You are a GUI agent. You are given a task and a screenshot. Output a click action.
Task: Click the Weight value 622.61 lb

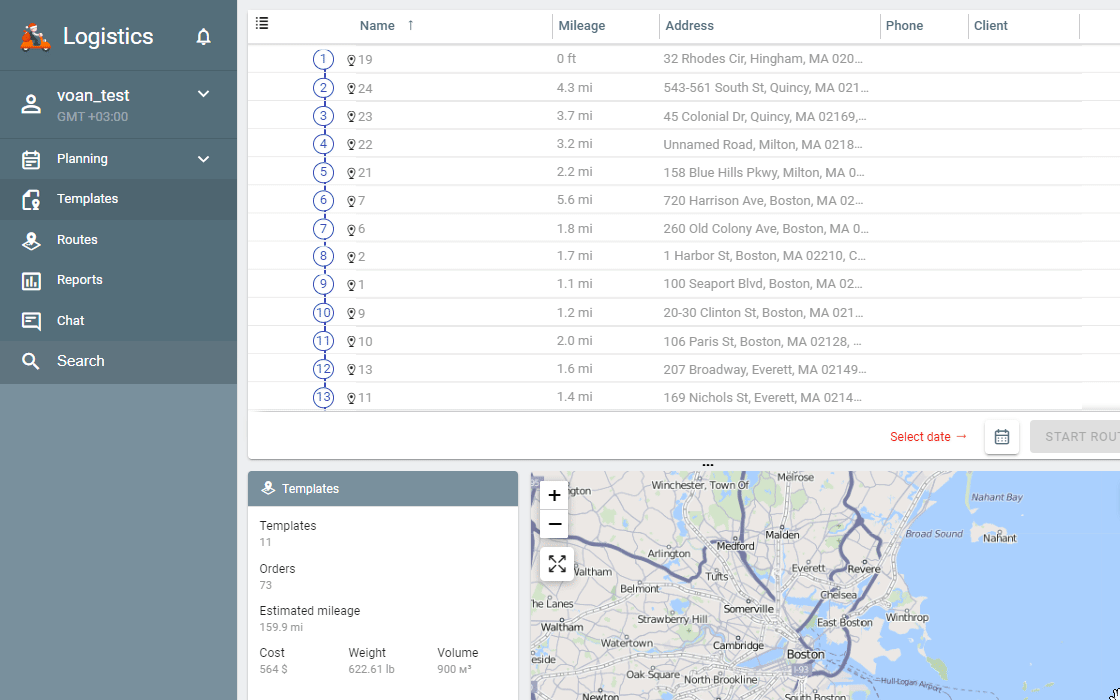click(371, 669)
